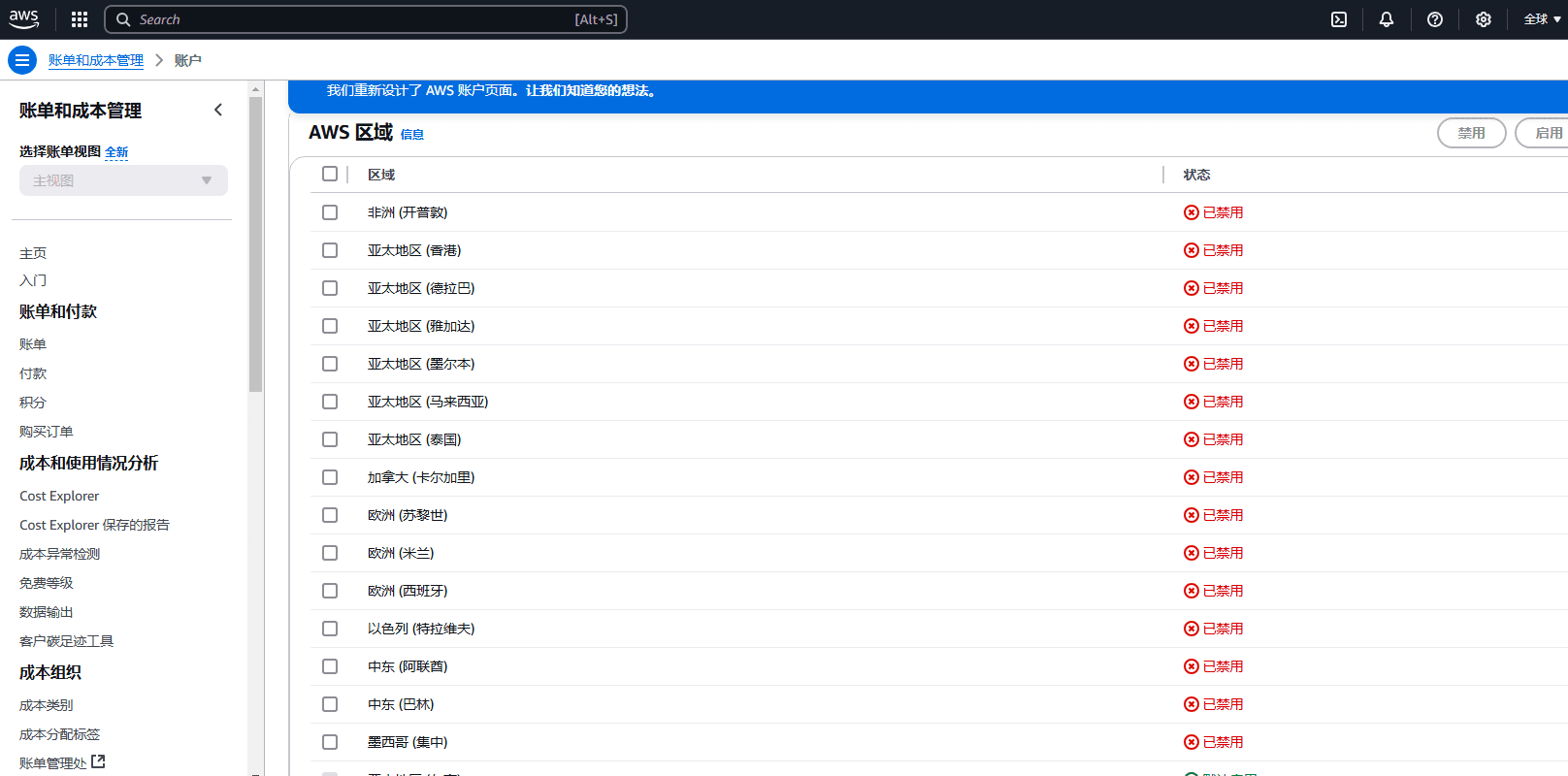Open the help question mark icon

1435,19
